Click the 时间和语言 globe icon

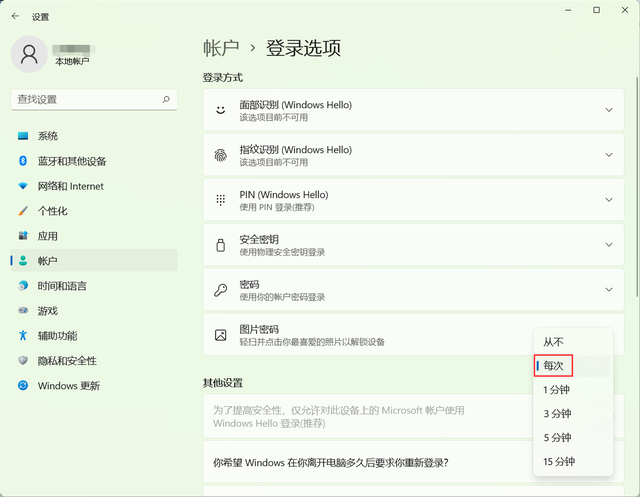click(x=23, y=286)
